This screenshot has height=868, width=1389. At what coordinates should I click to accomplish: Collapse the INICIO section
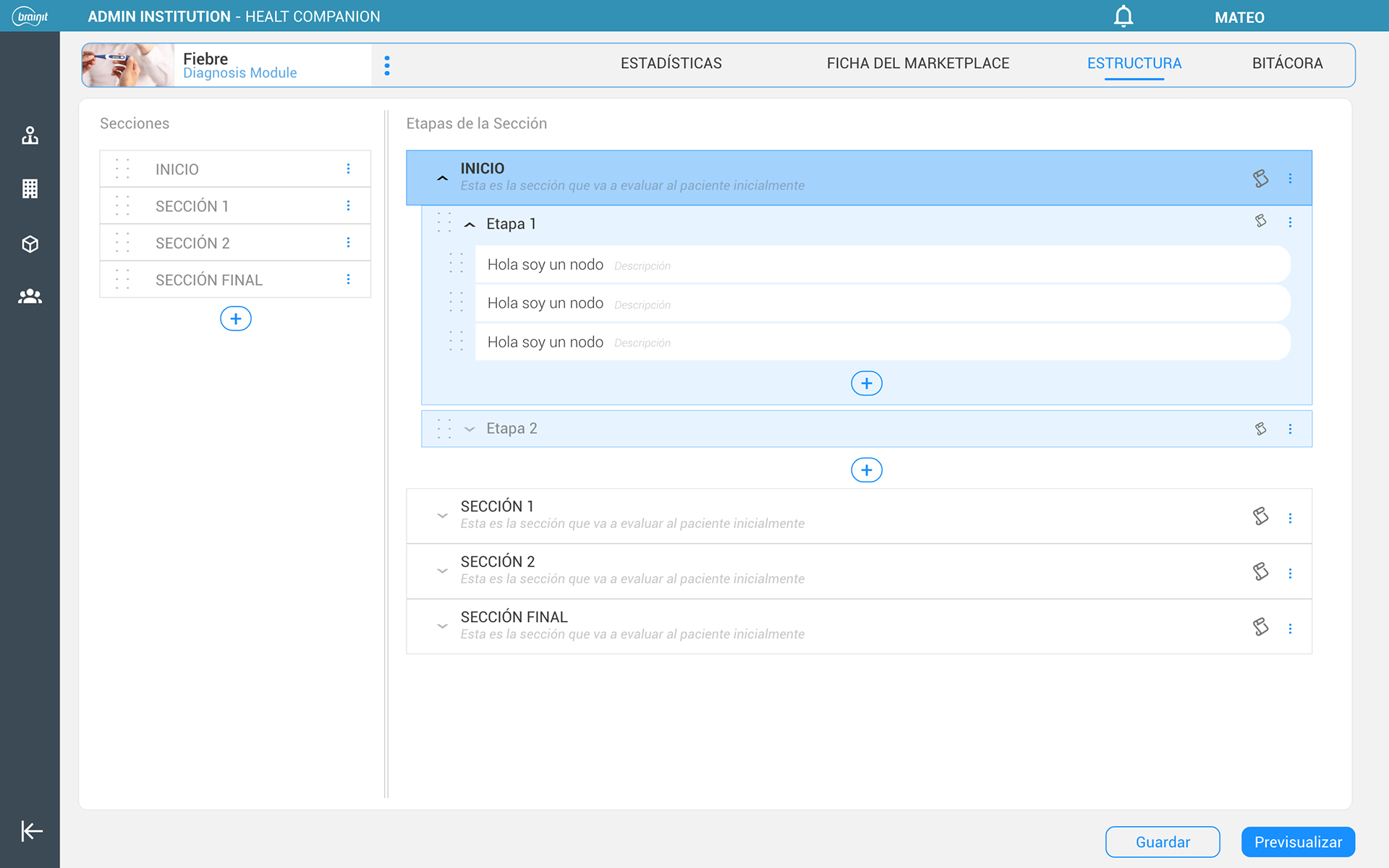442,178
